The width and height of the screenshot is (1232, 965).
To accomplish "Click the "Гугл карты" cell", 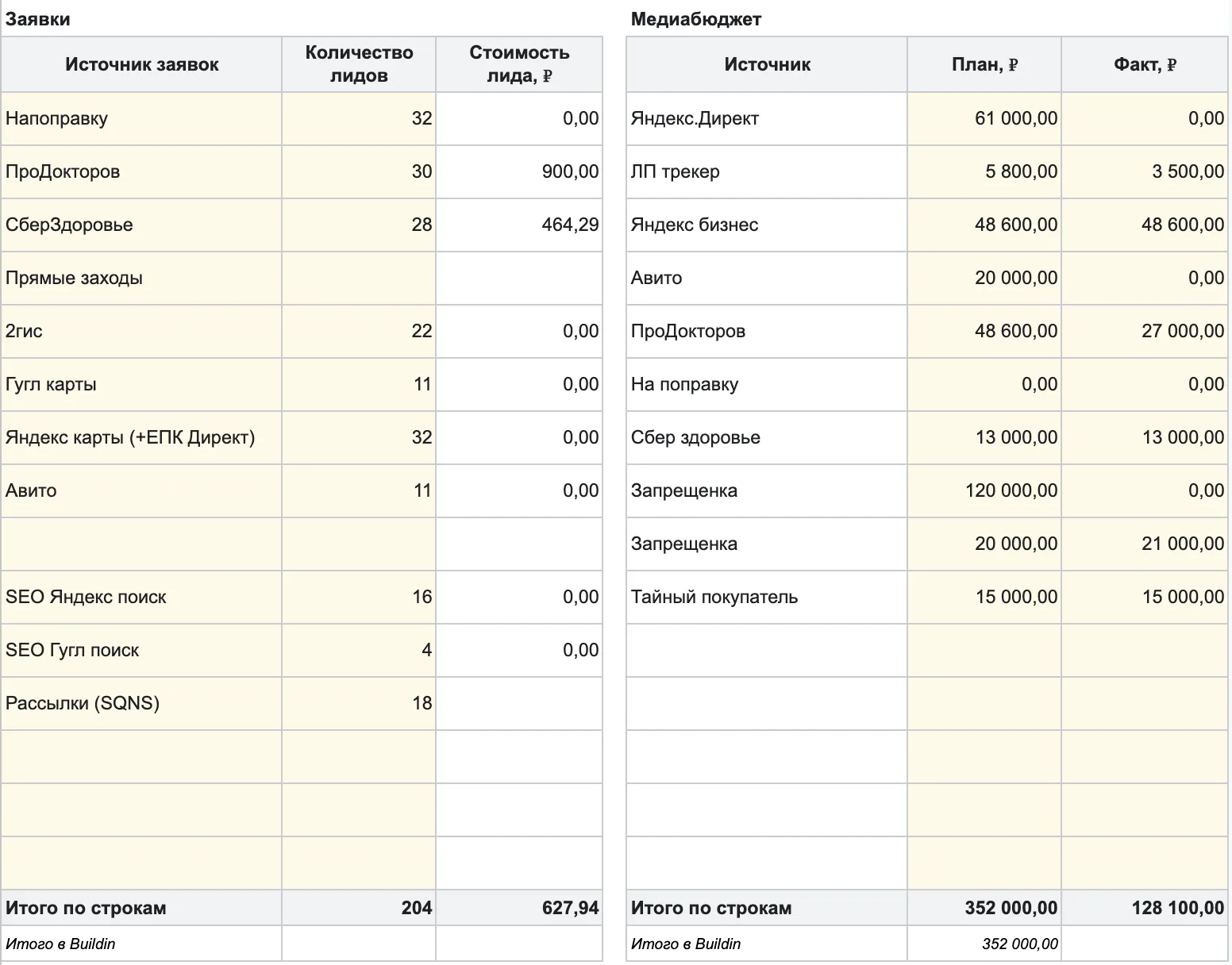I will (141, 385).
